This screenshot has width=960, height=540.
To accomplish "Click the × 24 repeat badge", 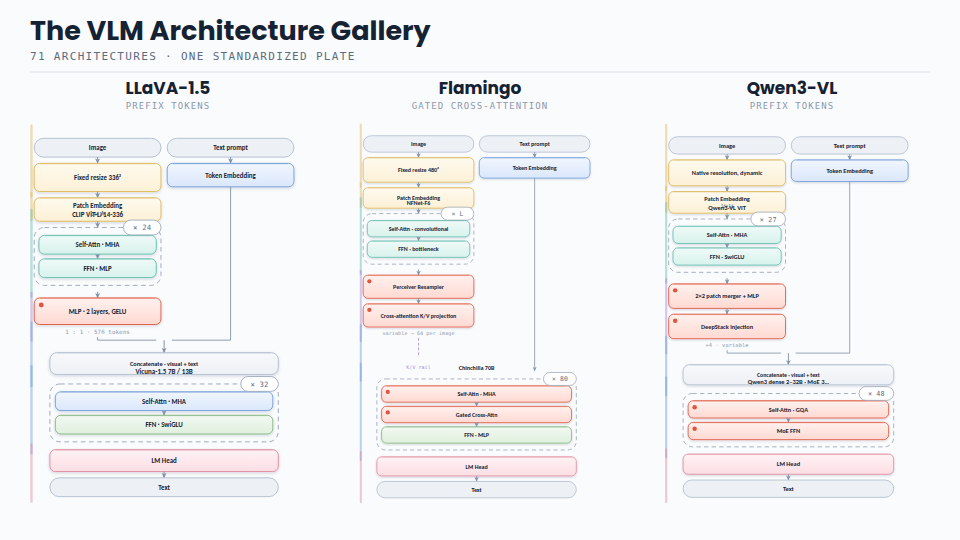I will tap(142, 227).
